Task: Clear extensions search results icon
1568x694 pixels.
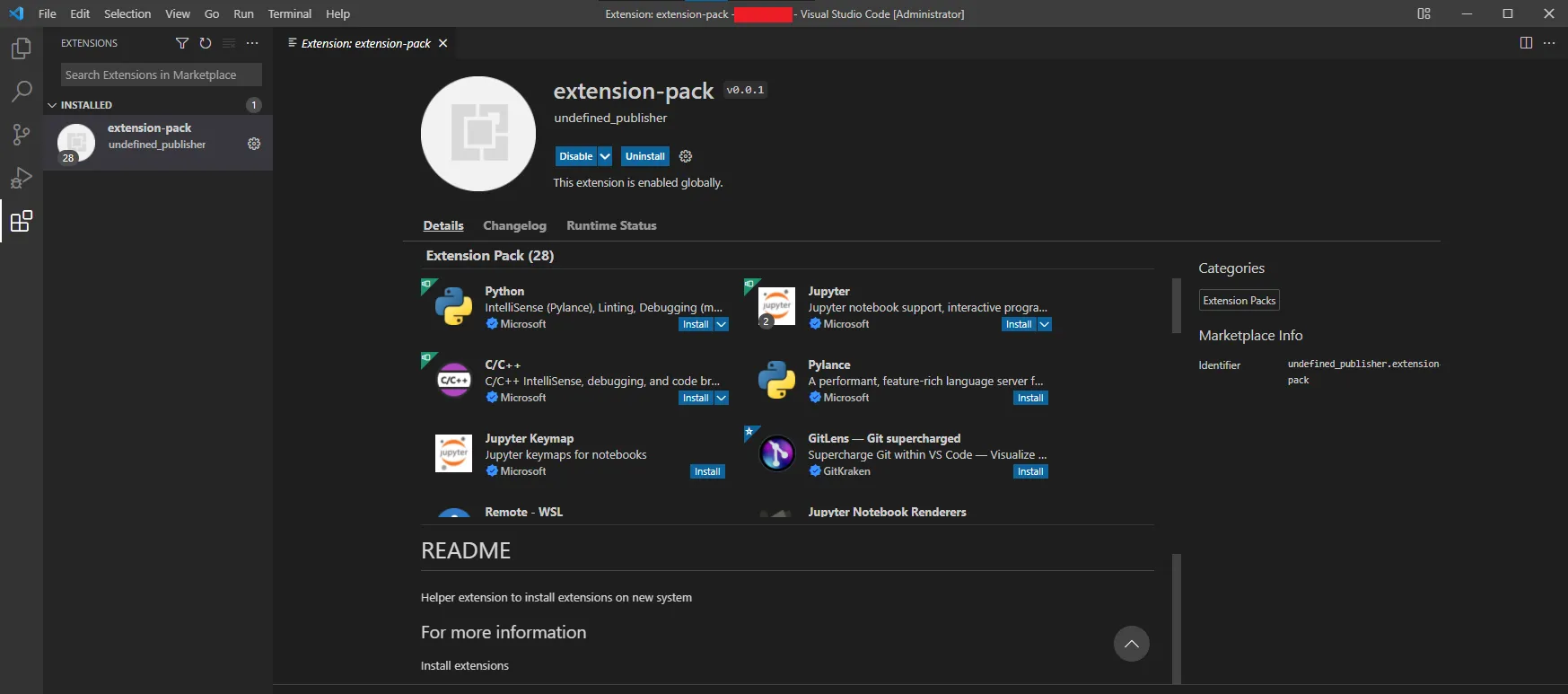Action: coord(229,43)
